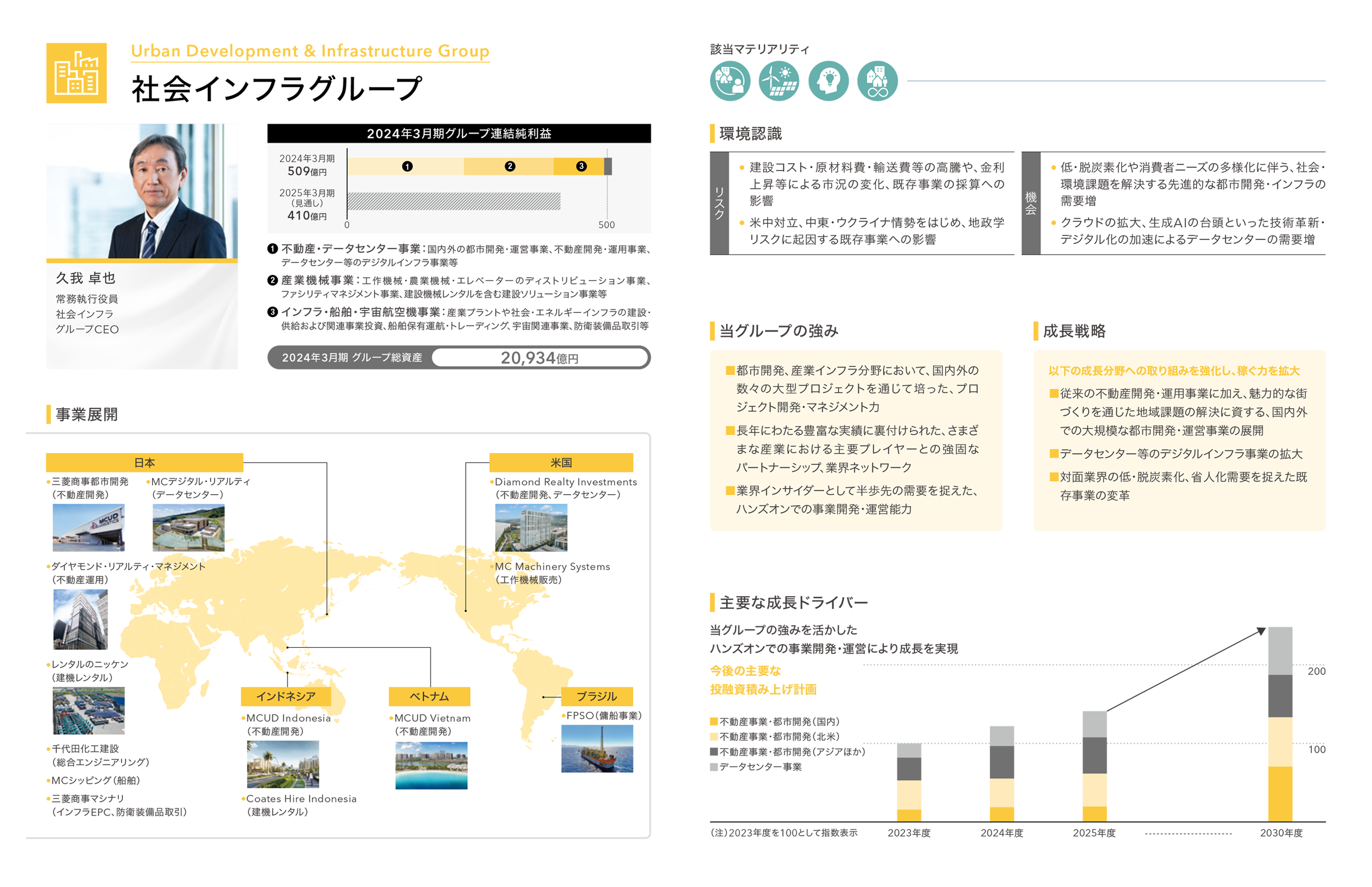Click the gray リスク vertical label
Screen dimensions: 1372x887
coord(719,203)
